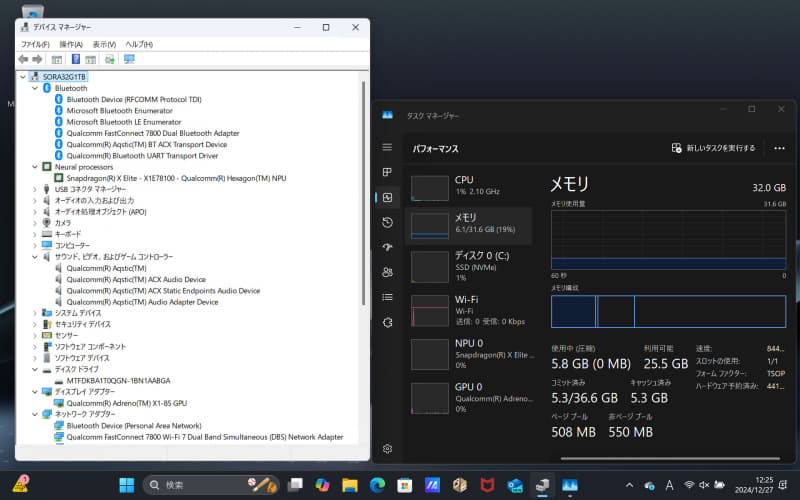Expand the センサー category
The height and width of the screenshot is (500, 800).
[x=35, y=335]
